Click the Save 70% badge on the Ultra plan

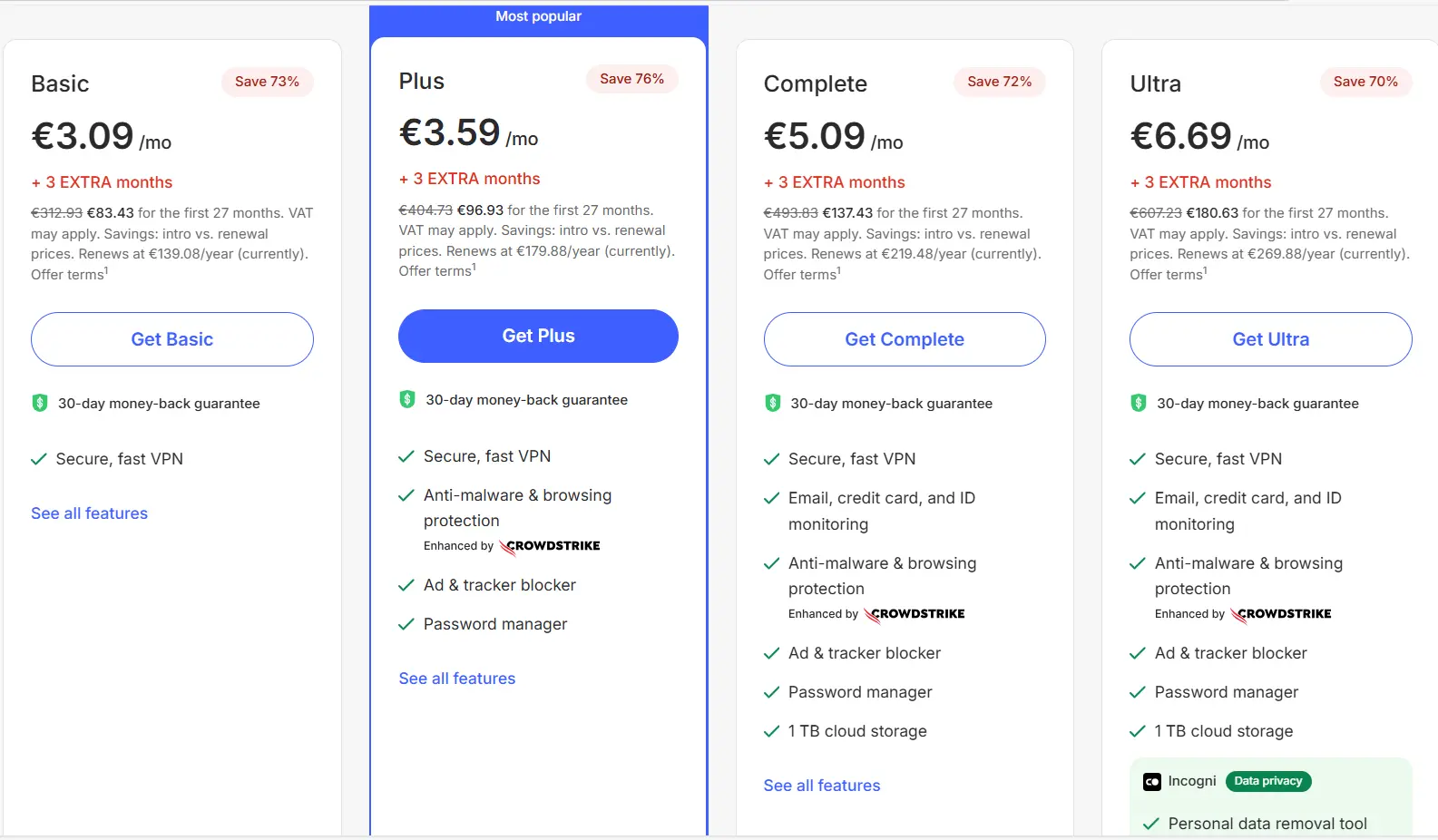pos(1365,82)
